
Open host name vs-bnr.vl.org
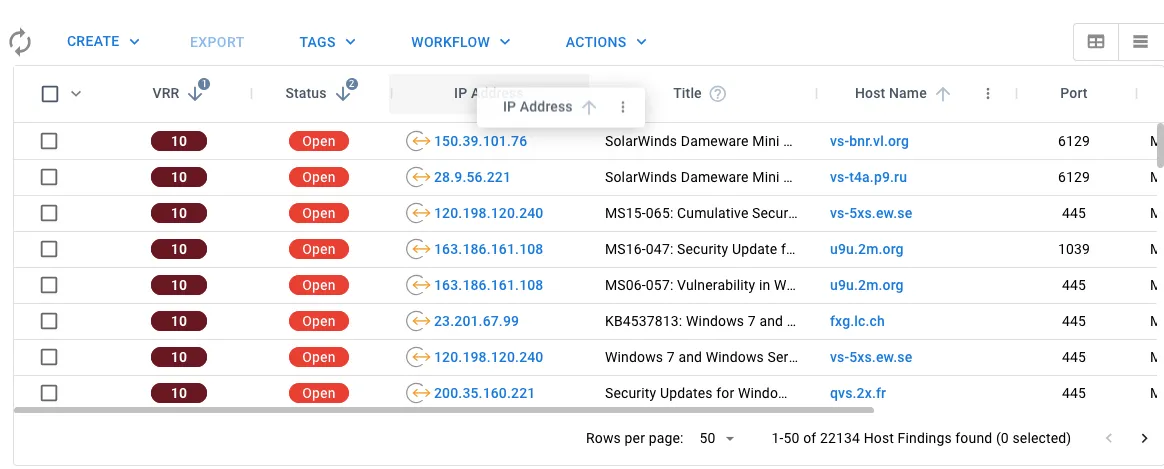pyautogui.click(x=869, y=141)
